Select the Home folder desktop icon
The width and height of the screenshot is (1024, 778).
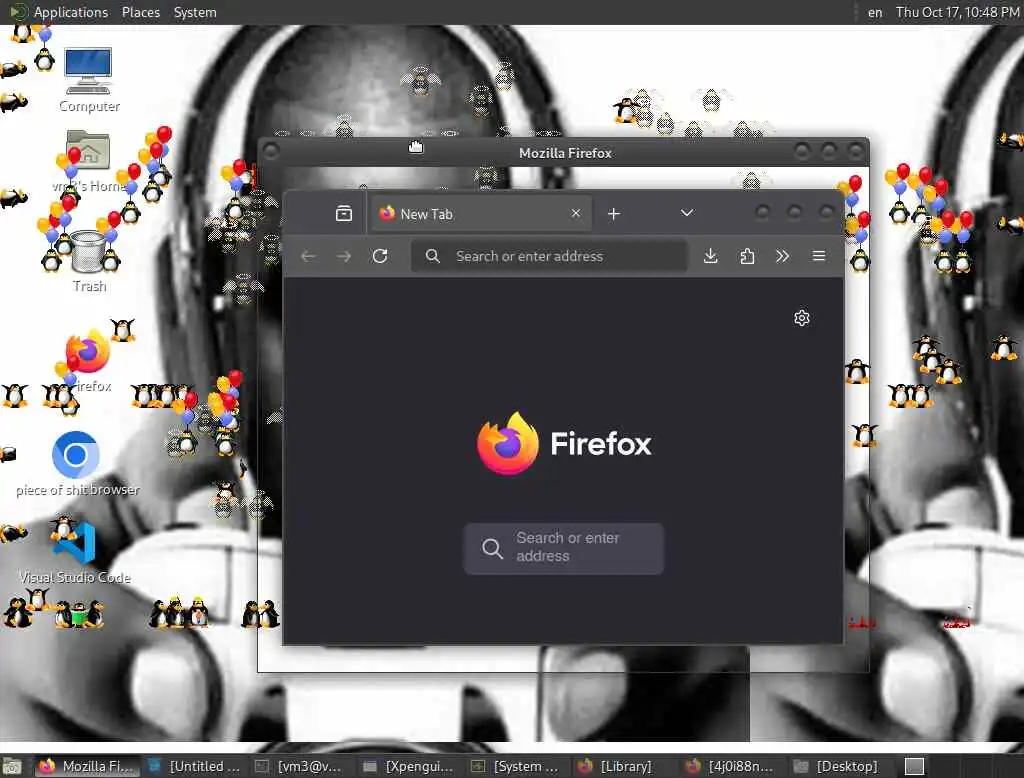(88, 160)
